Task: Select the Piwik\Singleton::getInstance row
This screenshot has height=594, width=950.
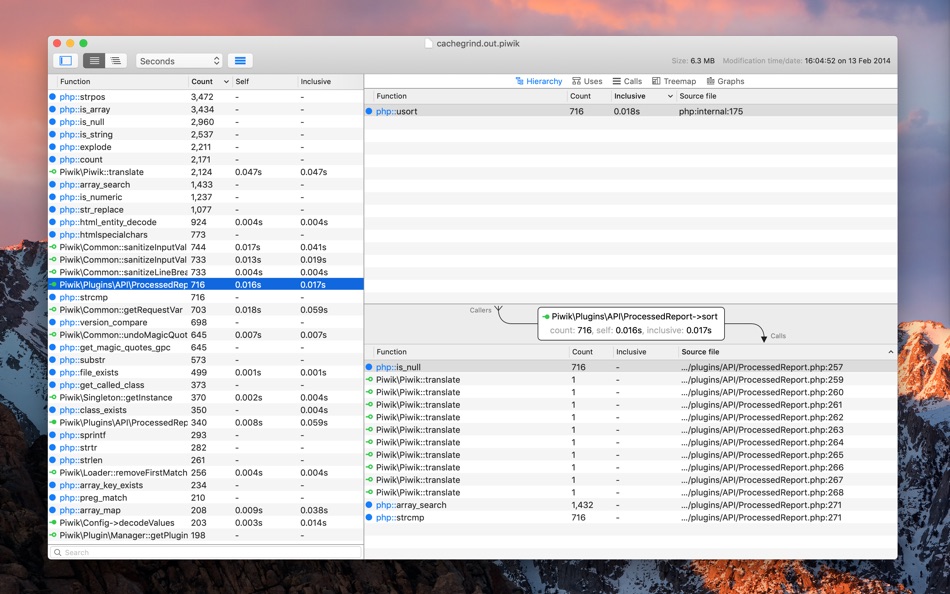Action: (x=206, y=398)
